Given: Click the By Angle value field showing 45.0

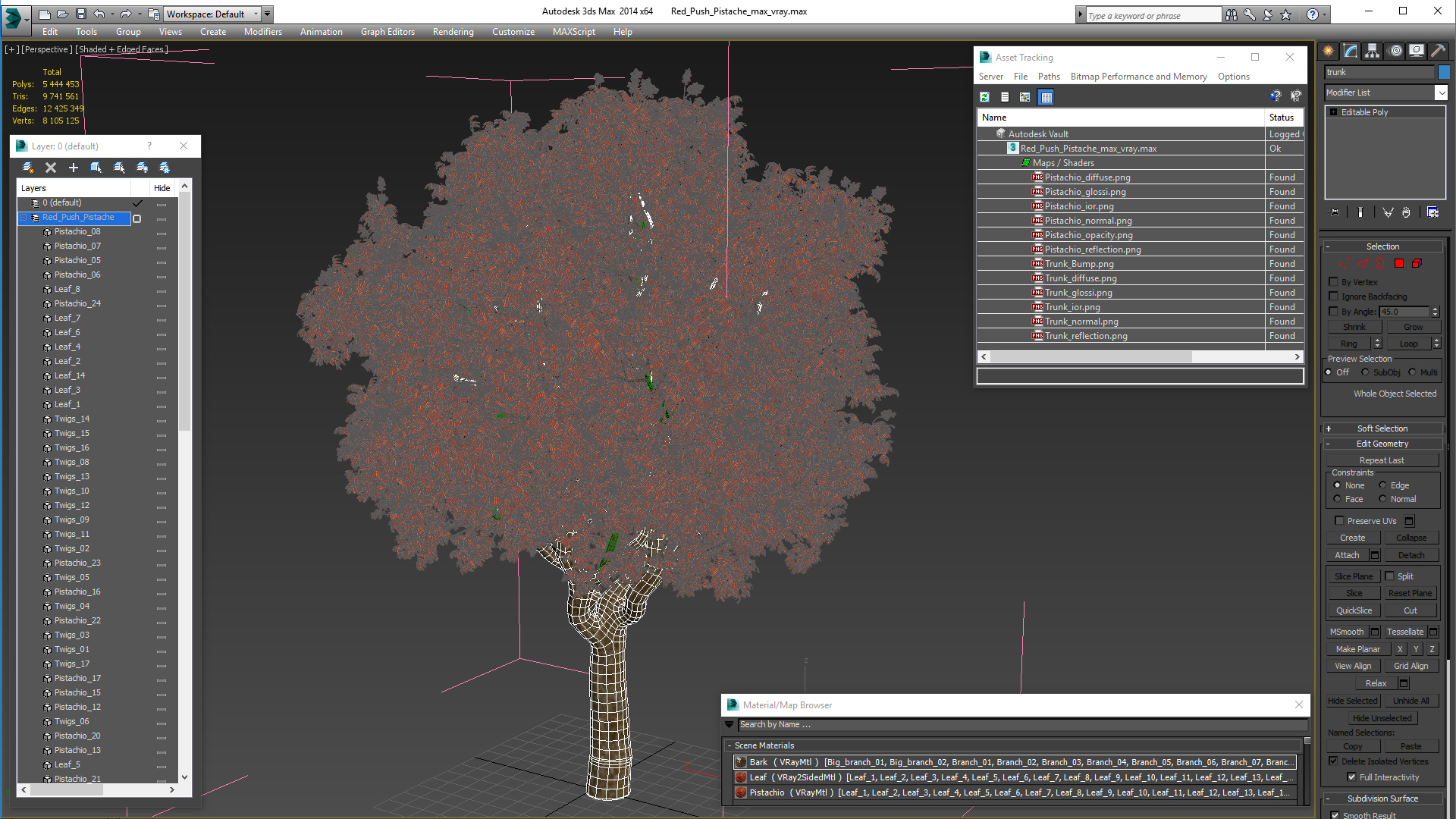Looking at the screenshot, I should (x=1404, y=312).
